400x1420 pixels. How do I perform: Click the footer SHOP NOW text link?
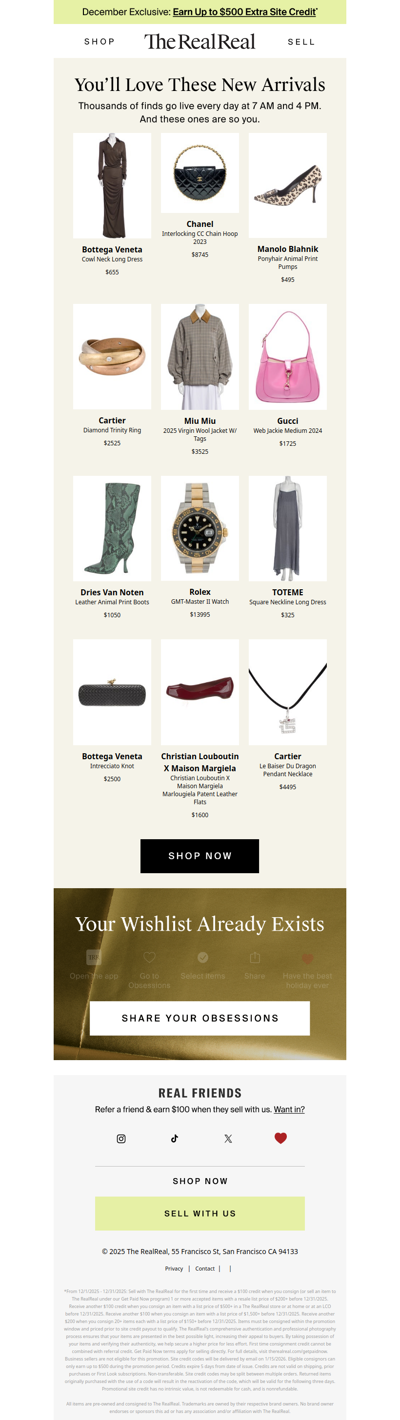point(200,1181)
